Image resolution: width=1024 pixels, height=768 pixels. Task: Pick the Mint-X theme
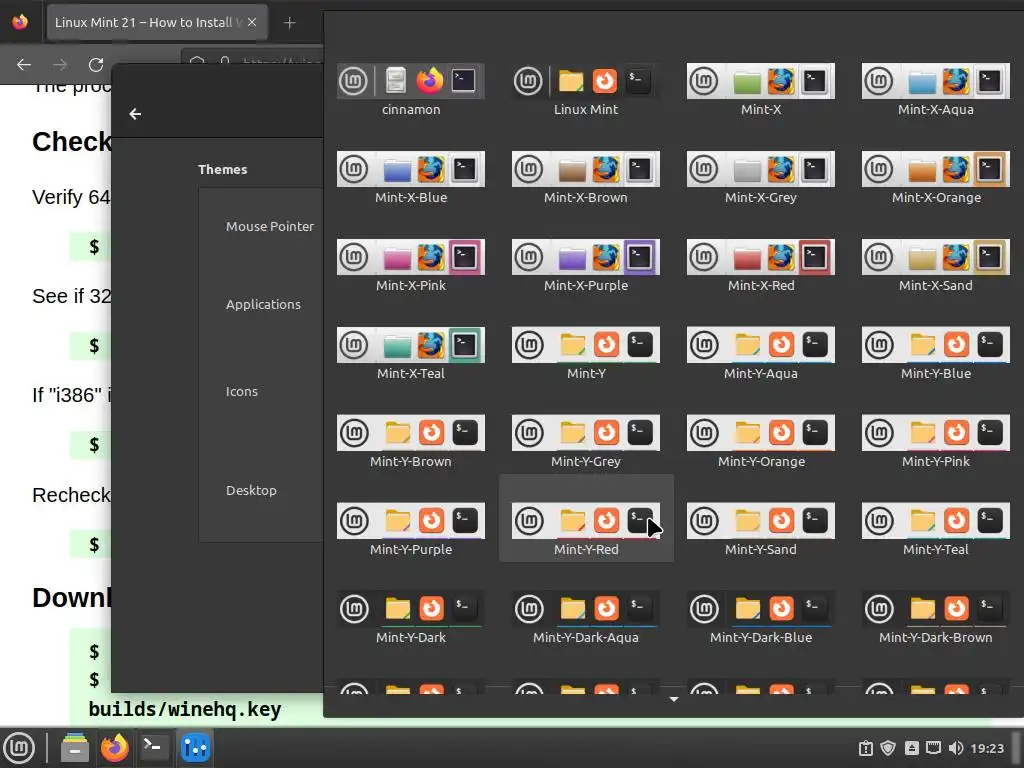tap(761, 82)
